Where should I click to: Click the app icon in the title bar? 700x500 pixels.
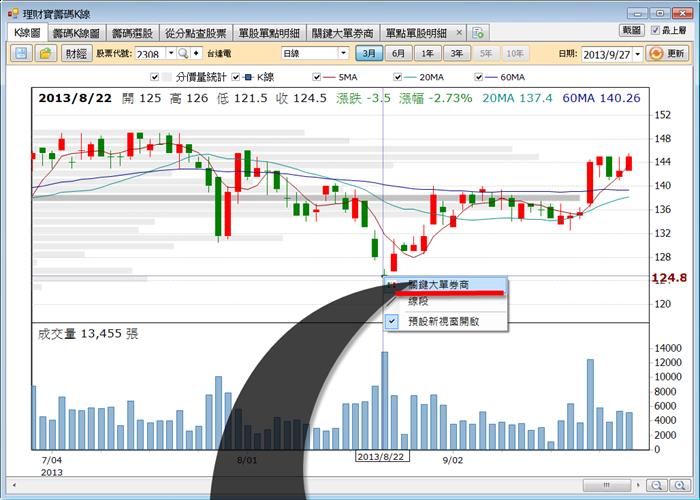click(12, 14)
